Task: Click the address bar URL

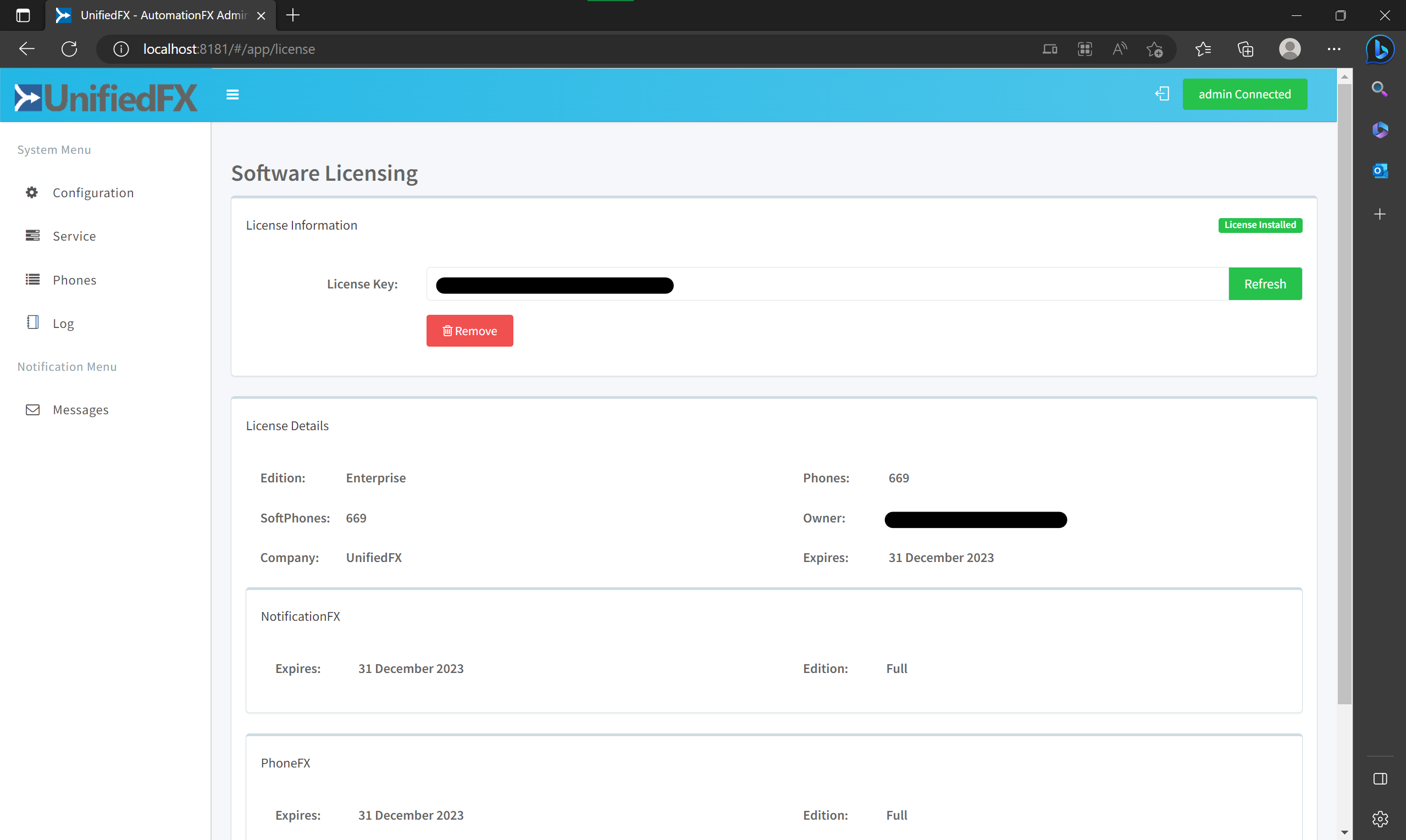Action: point(229,49)
